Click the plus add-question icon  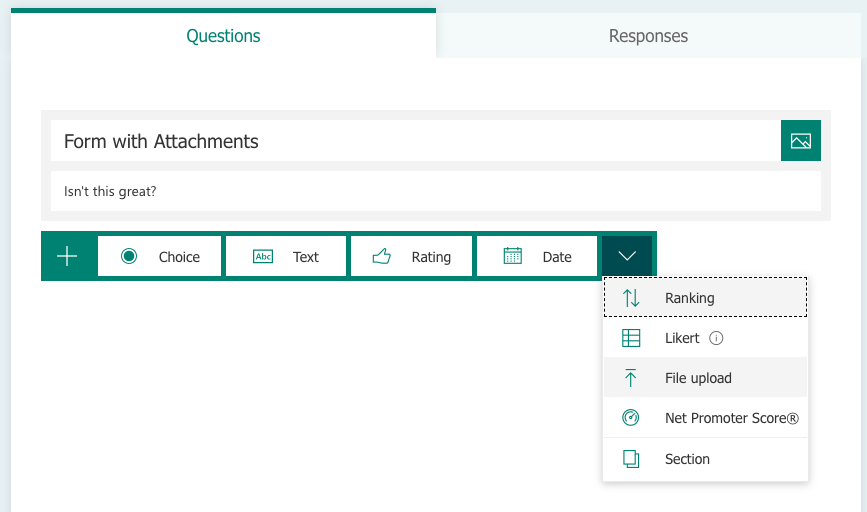click(67, 257)
